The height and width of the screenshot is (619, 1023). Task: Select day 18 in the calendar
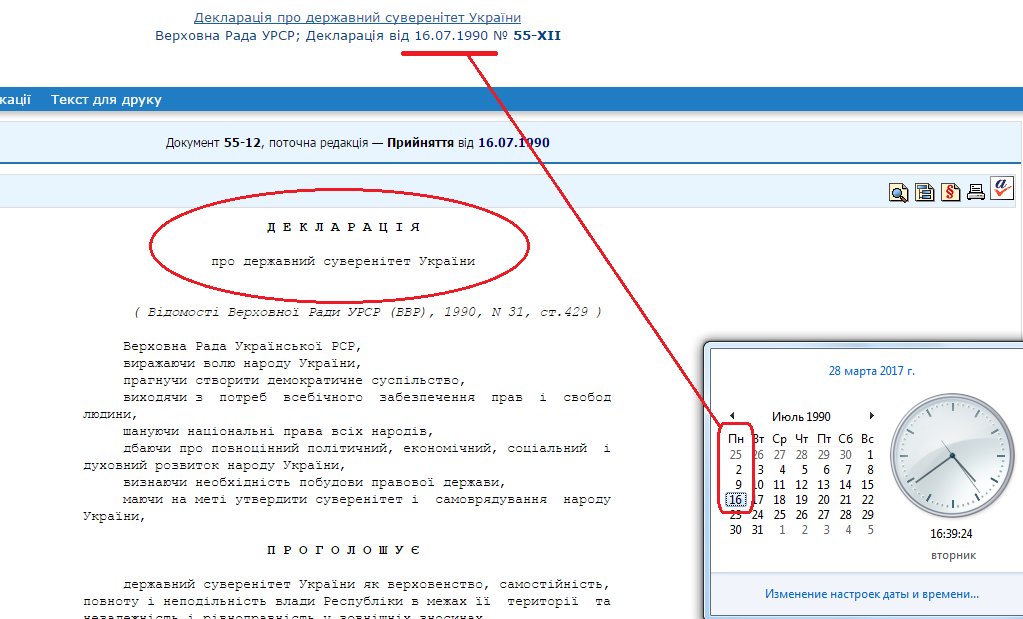tap(779, 500)
